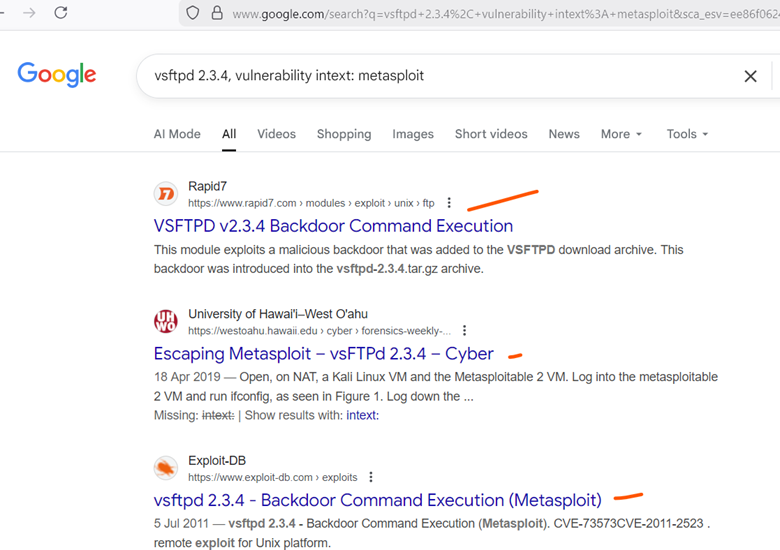Open VSFTPD v2.3.4 Backdoor Command Execution link
This screenshot has width=780, height=550.
point(333,226)
